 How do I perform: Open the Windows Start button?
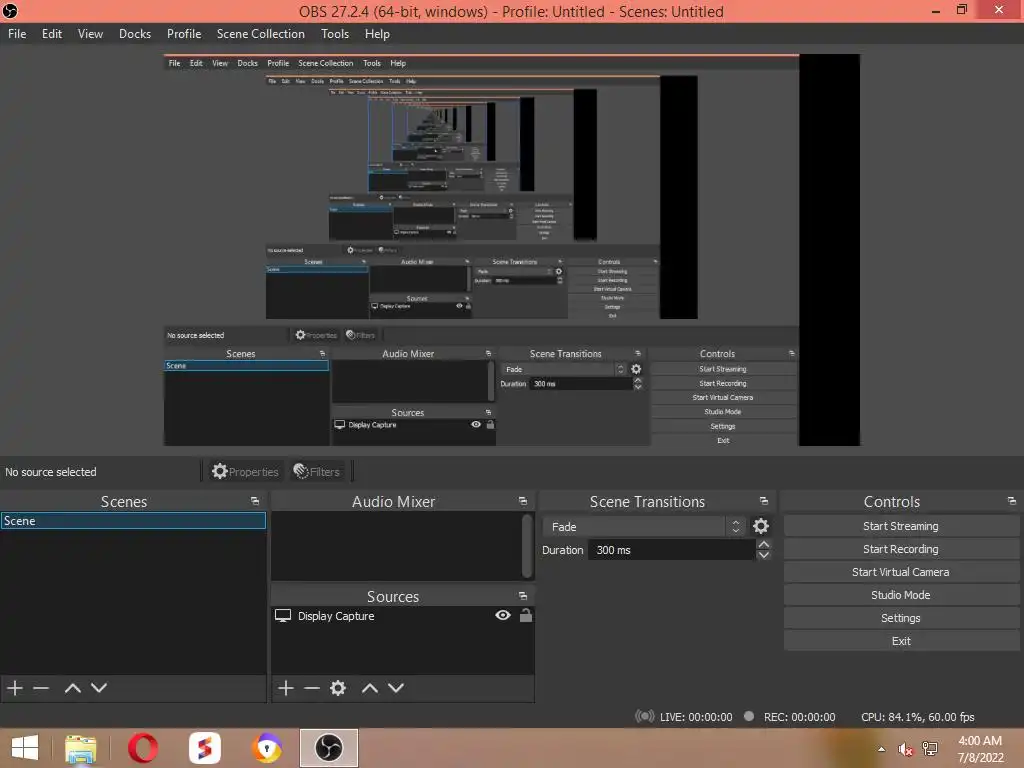tap(25, 748)
